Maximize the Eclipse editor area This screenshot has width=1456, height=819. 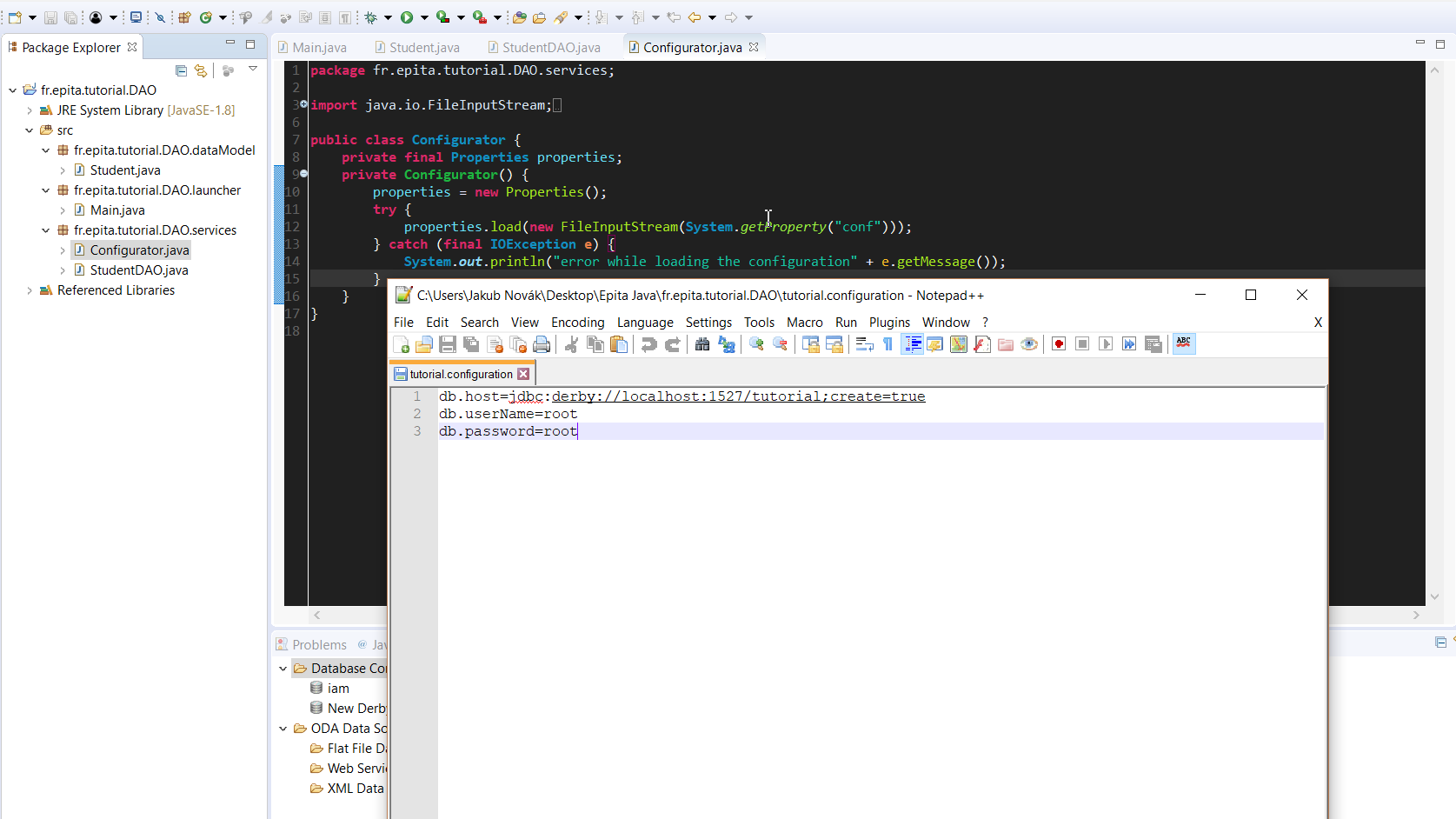pyautogui.click(x=1440, y=43)
